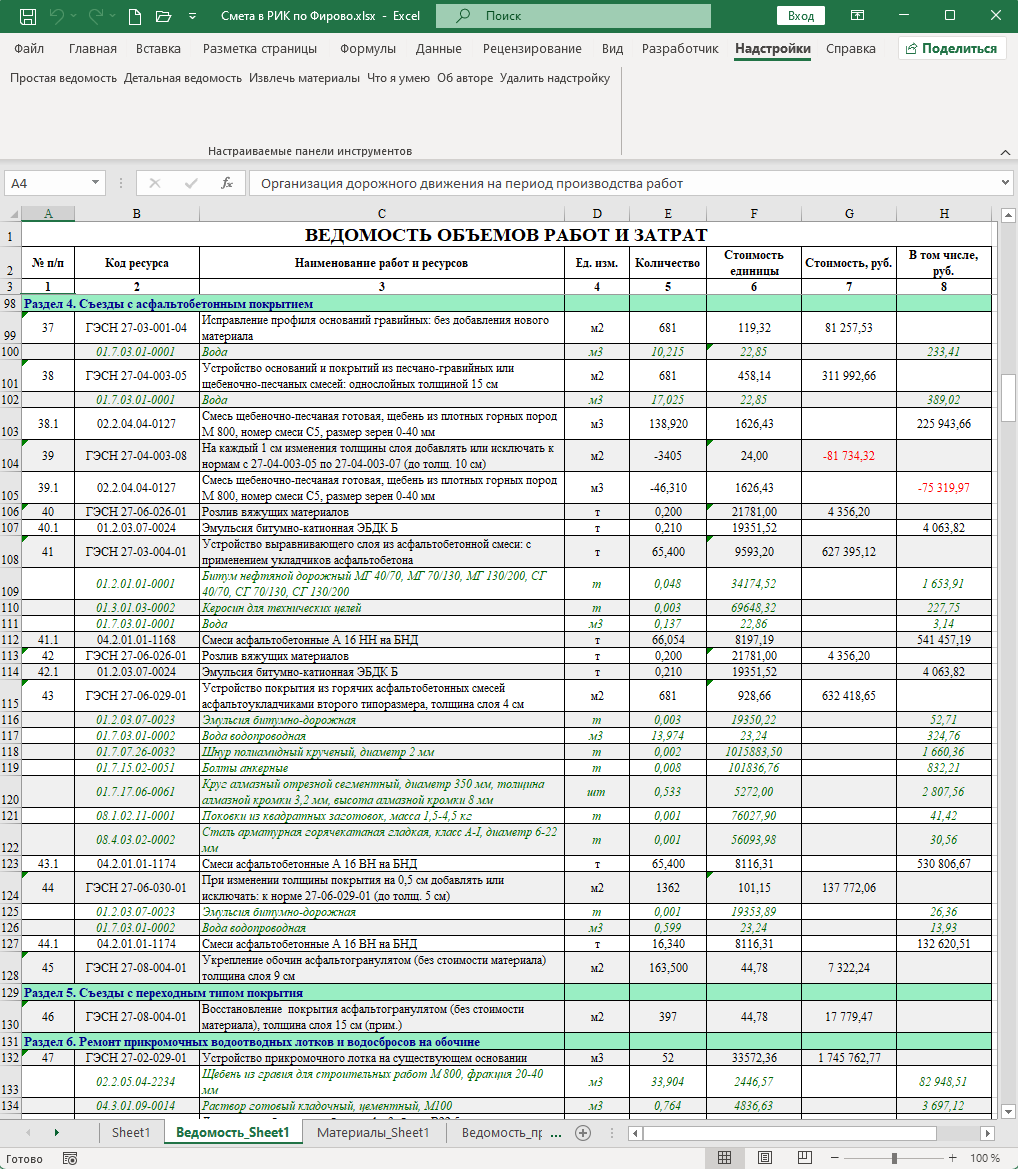1018x1169 pixels.
Task: Click the Извлечь материалы add-in command
Action: tap(304, 77)
